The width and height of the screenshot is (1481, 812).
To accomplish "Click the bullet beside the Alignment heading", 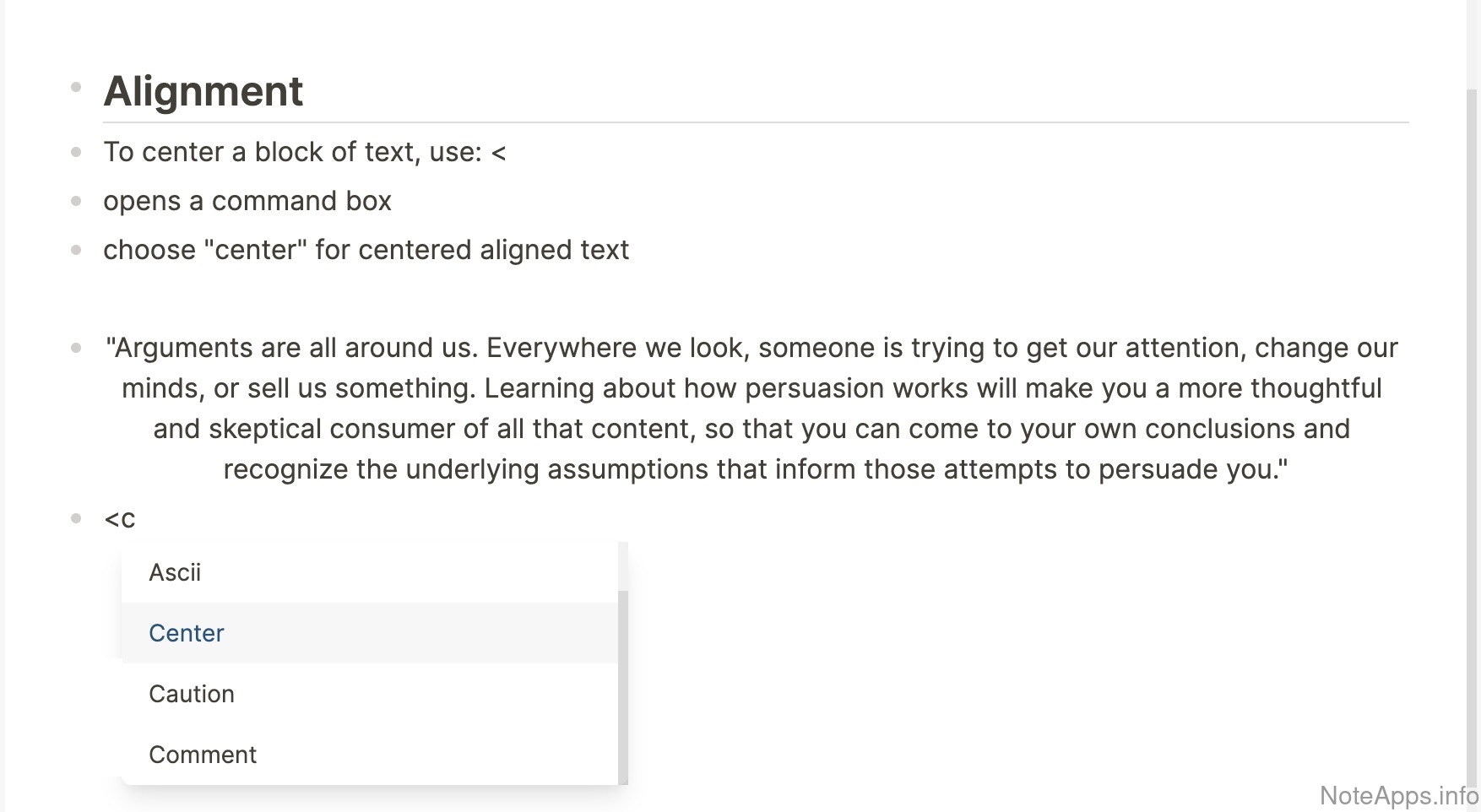I will pos(76,87).
